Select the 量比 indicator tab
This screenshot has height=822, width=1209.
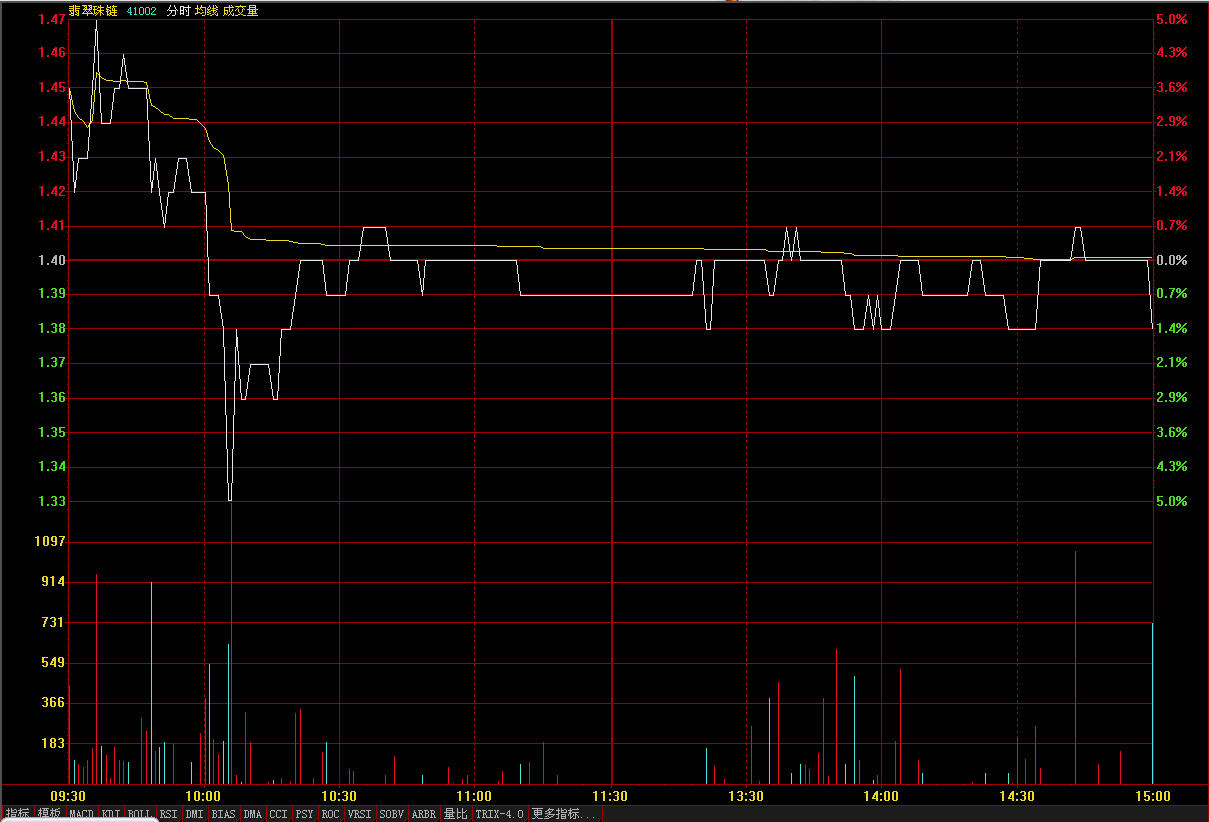coord(455,814)
